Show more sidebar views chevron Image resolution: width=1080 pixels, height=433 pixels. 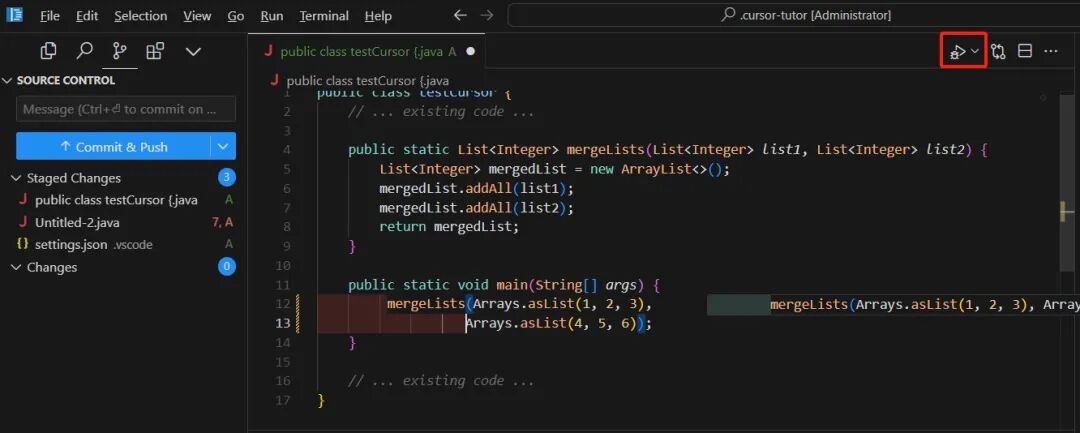(194, 52)
